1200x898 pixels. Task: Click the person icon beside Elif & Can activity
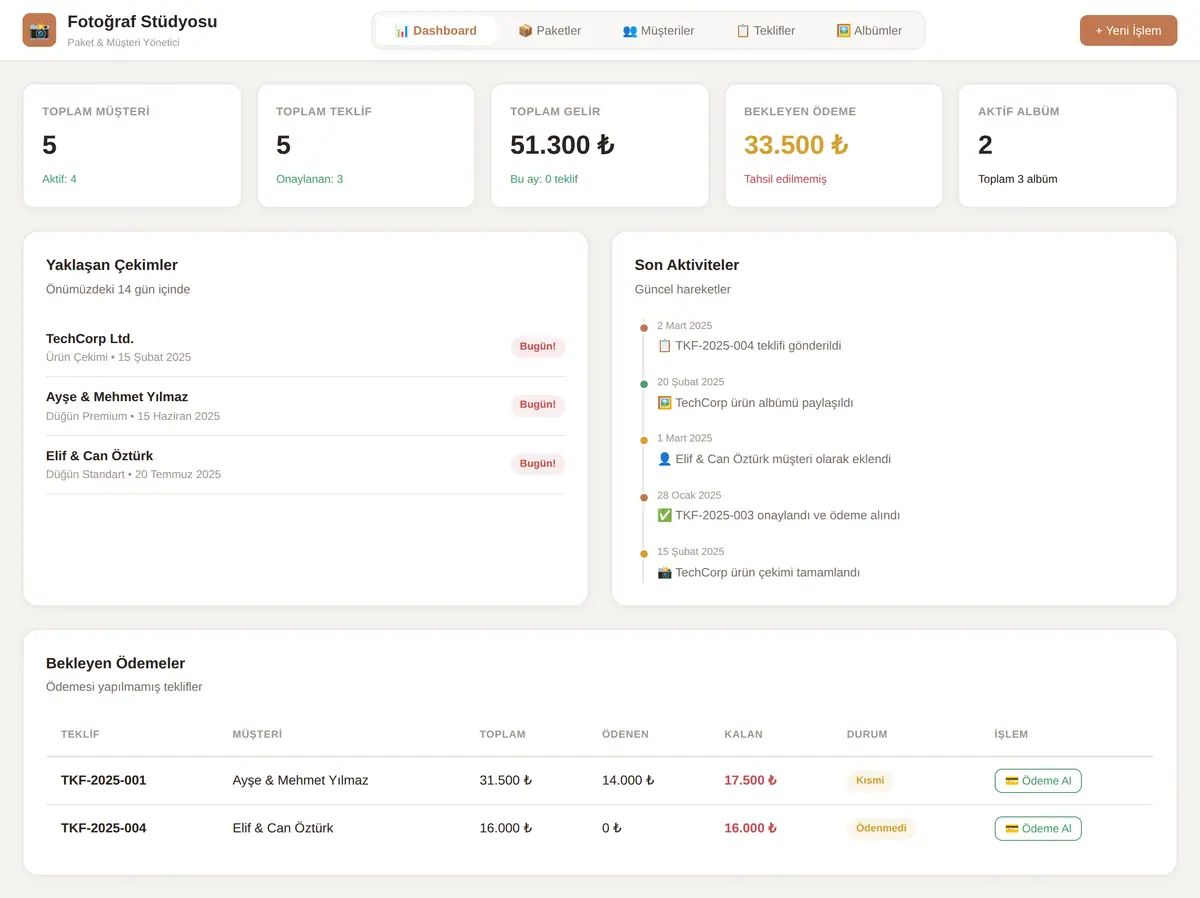click(664, 459)
